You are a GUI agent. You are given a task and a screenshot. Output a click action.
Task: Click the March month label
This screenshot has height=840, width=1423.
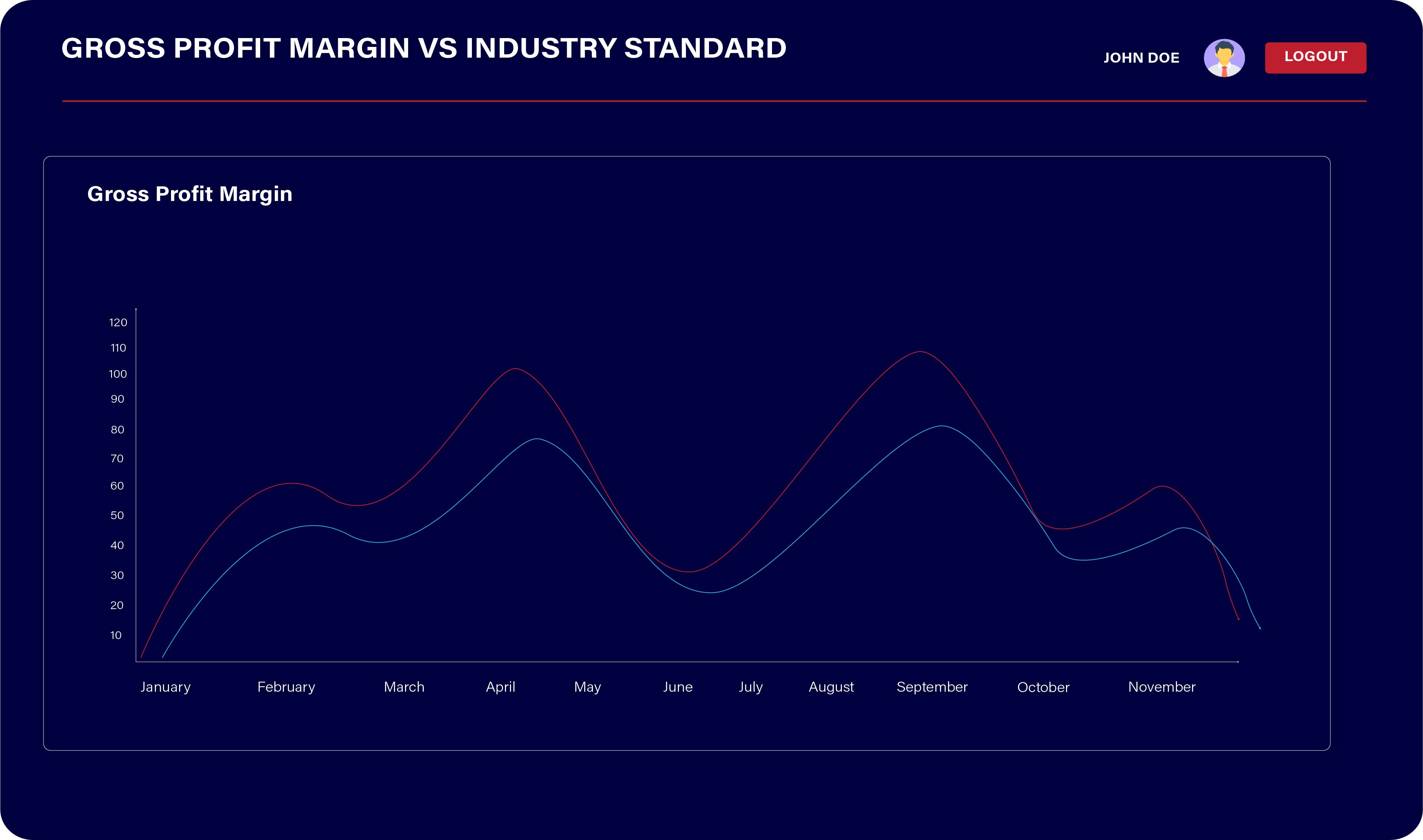click(403, 687)
